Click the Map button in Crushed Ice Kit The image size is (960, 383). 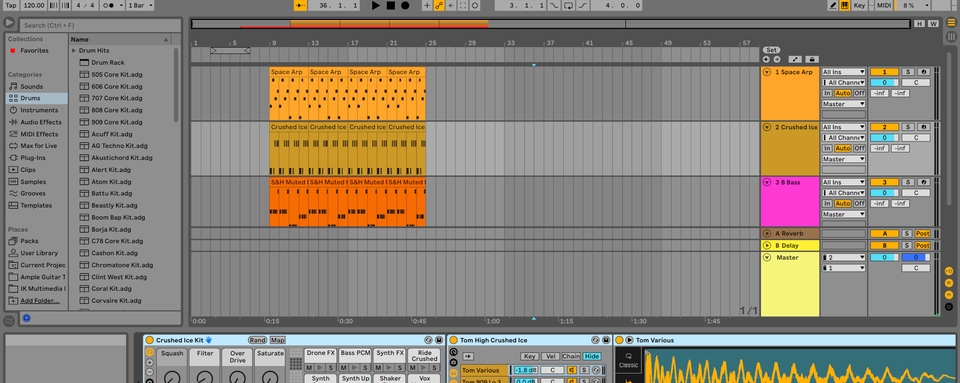[277, 340]
